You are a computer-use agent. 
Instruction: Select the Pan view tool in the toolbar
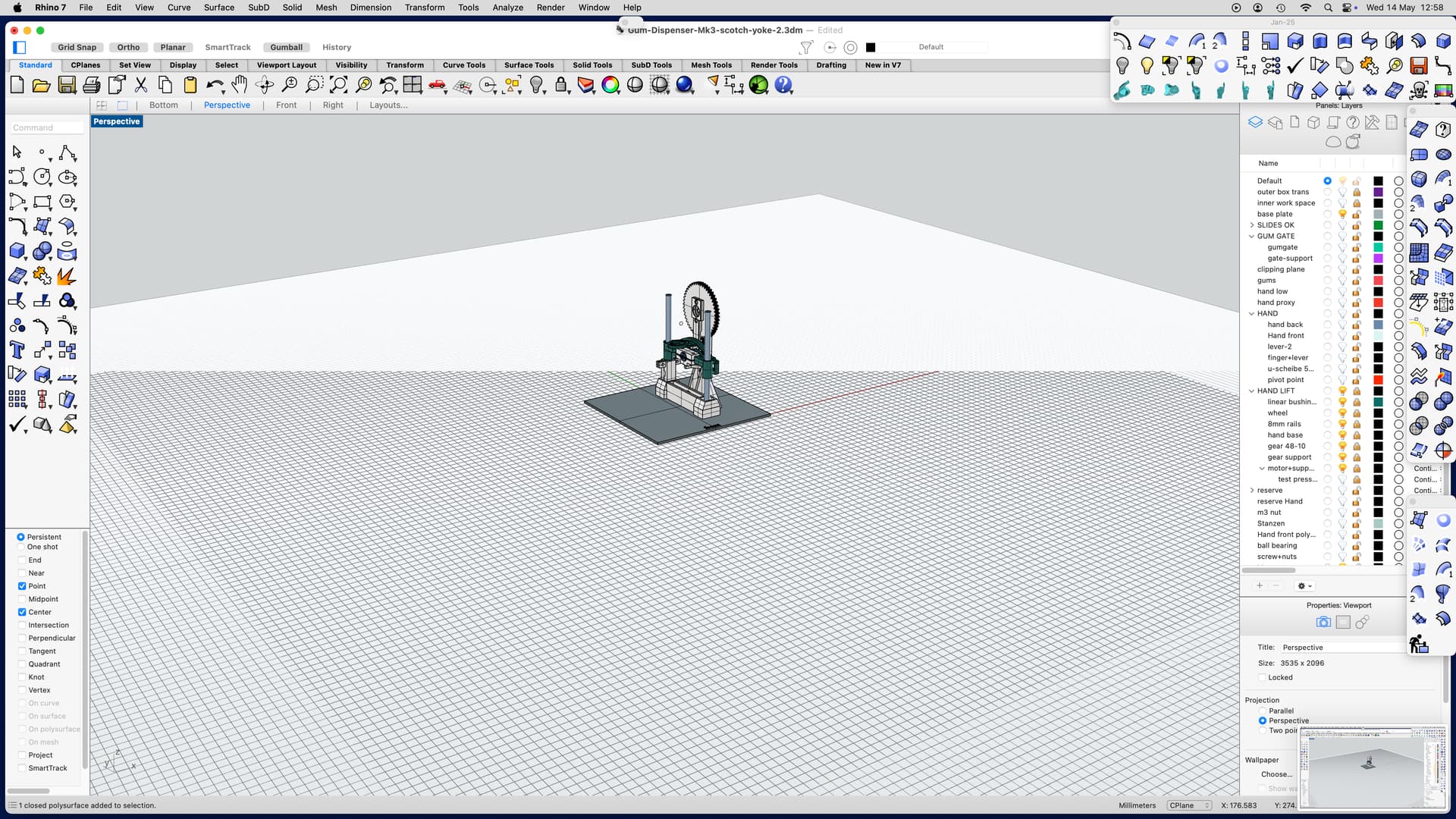[239, 86]
